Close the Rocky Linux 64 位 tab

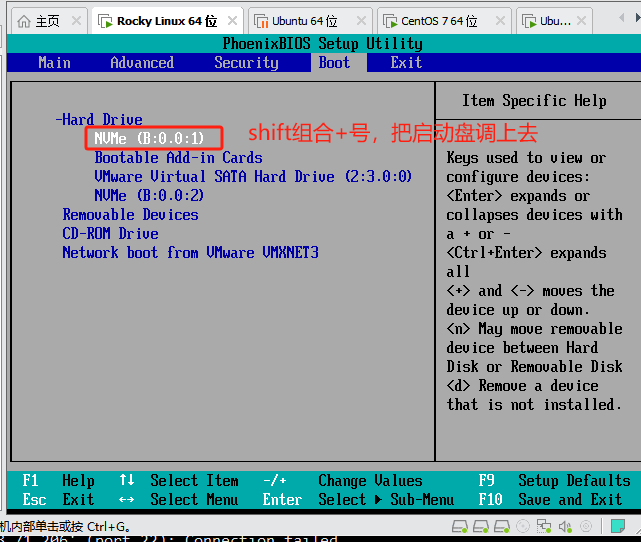[232, 20]
